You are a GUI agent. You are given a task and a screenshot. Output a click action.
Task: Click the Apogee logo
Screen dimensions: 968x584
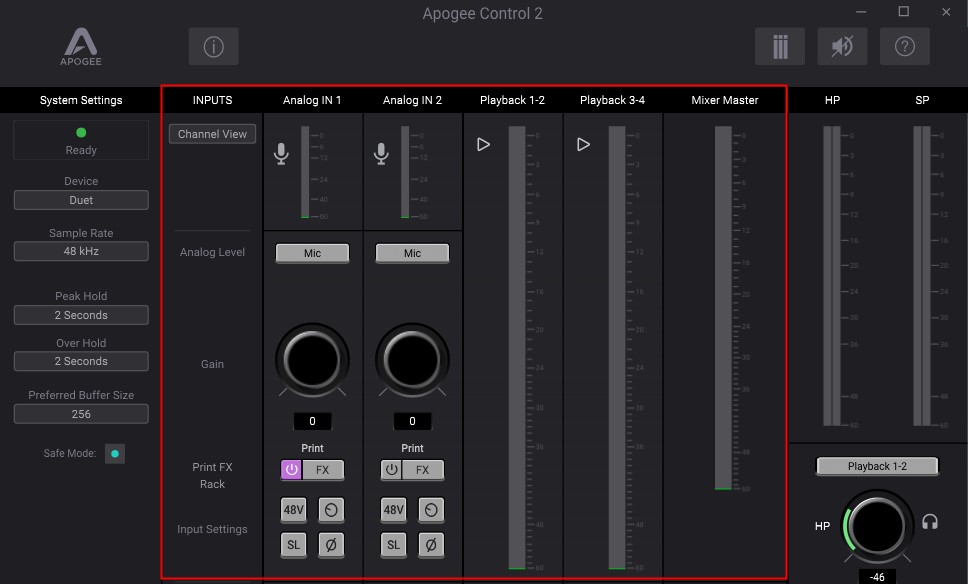click(x=81, y=46)
